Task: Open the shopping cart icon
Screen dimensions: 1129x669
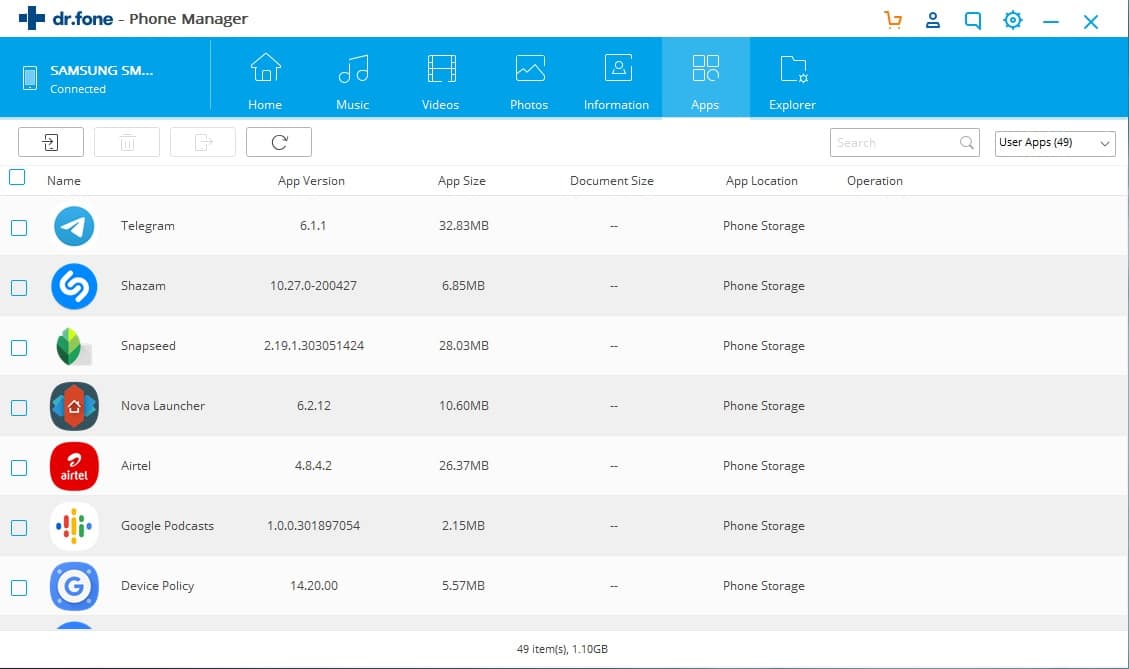Action: tap(893, 20)
